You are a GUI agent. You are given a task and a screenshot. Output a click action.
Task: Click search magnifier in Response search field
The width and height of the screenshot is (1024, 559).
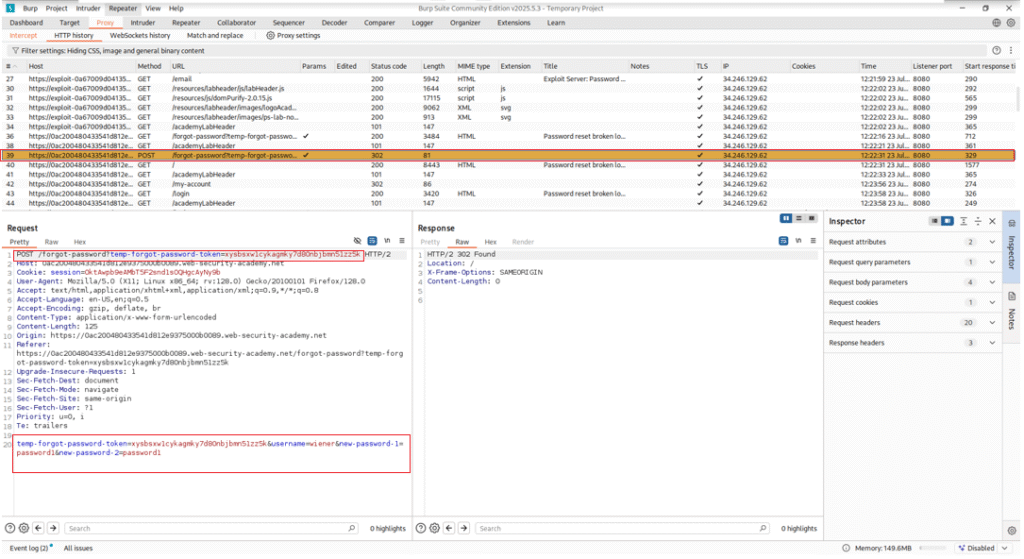click(x=763, y=528)
